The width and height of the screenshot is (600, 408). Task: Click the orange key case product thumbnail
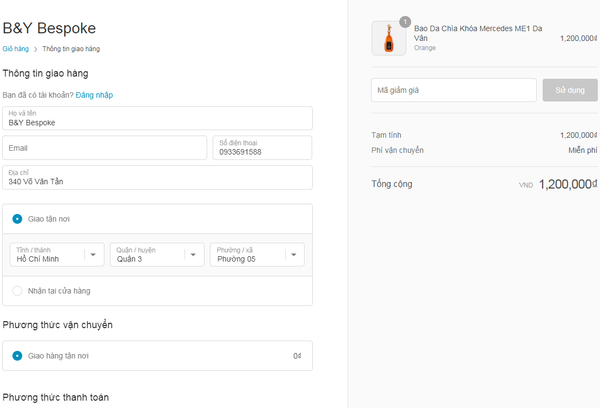point(388,39)
